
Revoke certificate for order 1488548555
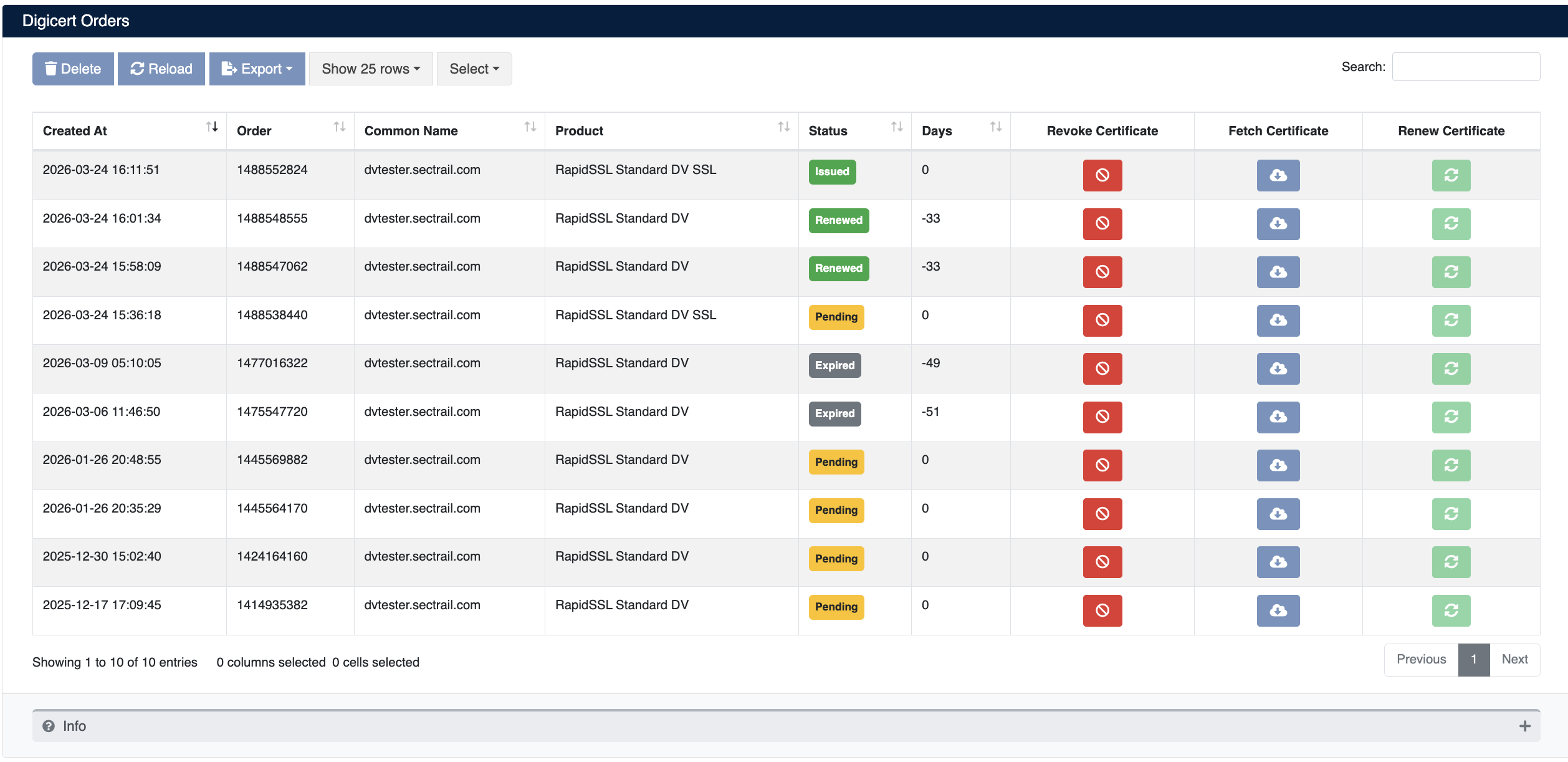tap(1102, 224)
